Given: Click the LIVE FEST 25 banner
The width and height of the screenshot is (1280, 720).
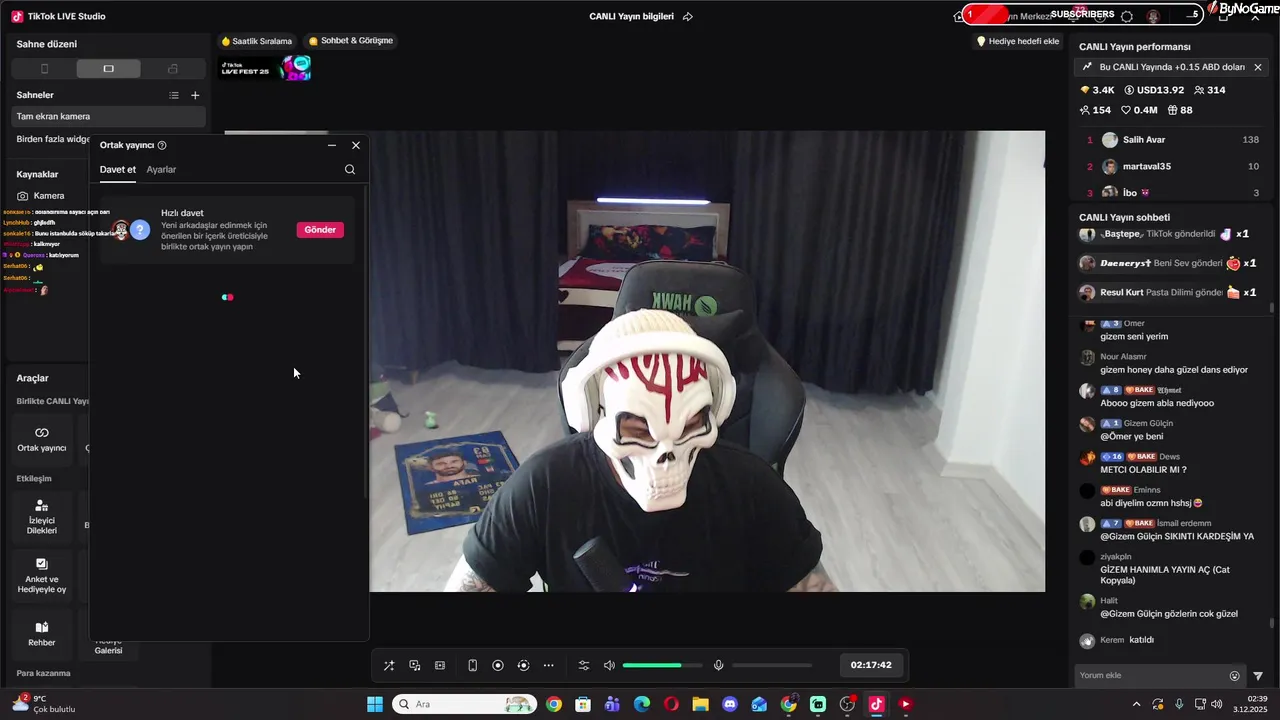Looking at the screenshot, I should pos(266,68).
